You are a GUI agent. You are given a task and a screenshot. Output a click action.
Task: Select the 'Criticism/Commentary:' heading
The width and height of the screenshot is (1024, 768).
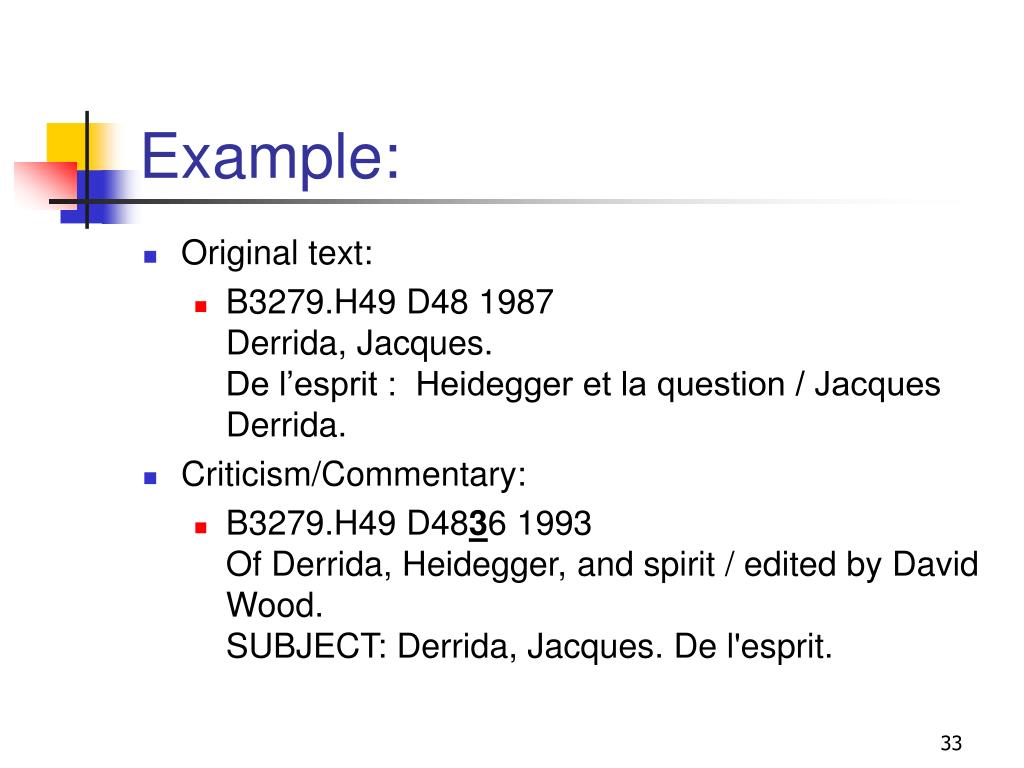353,474
